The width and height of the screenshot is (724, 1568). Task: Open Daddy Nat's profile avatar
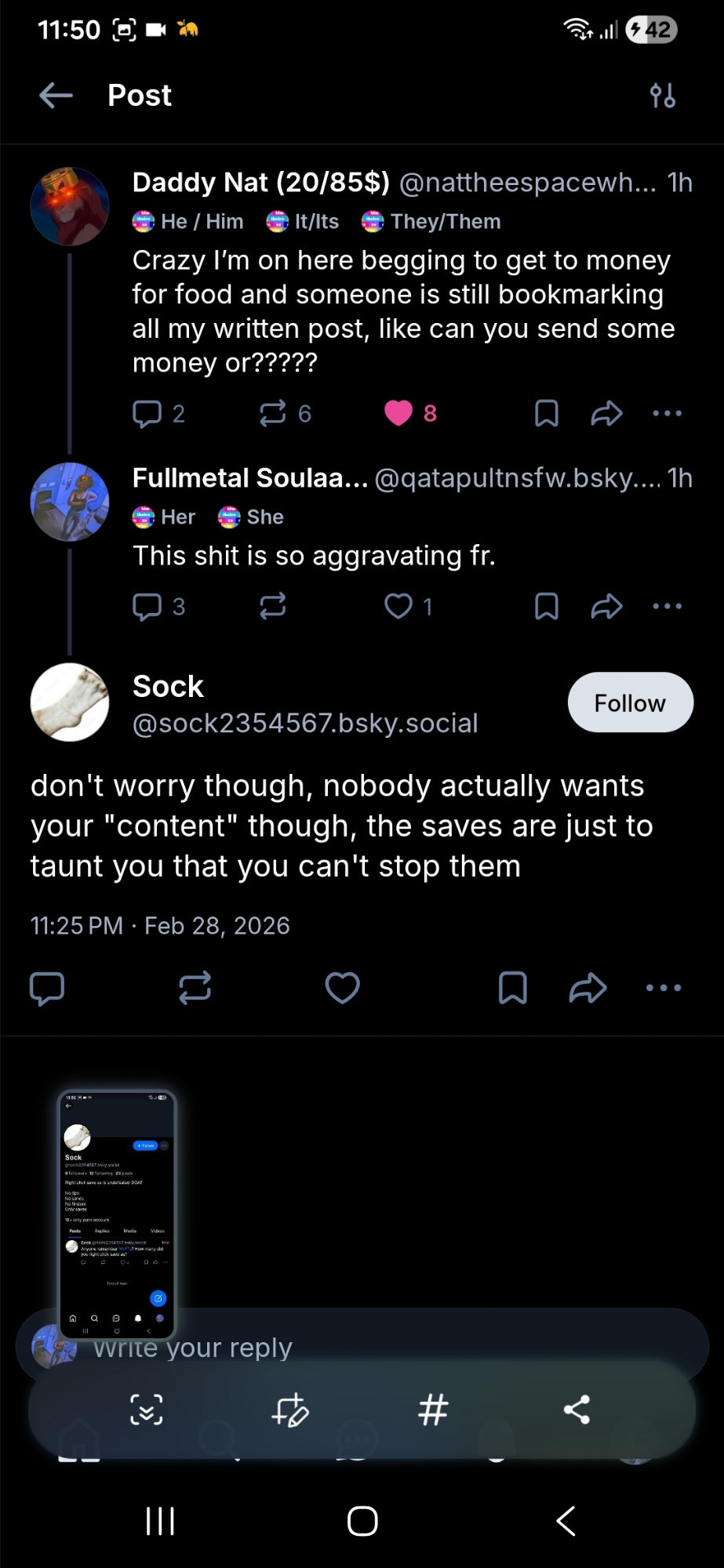click(x=70, y=206)
